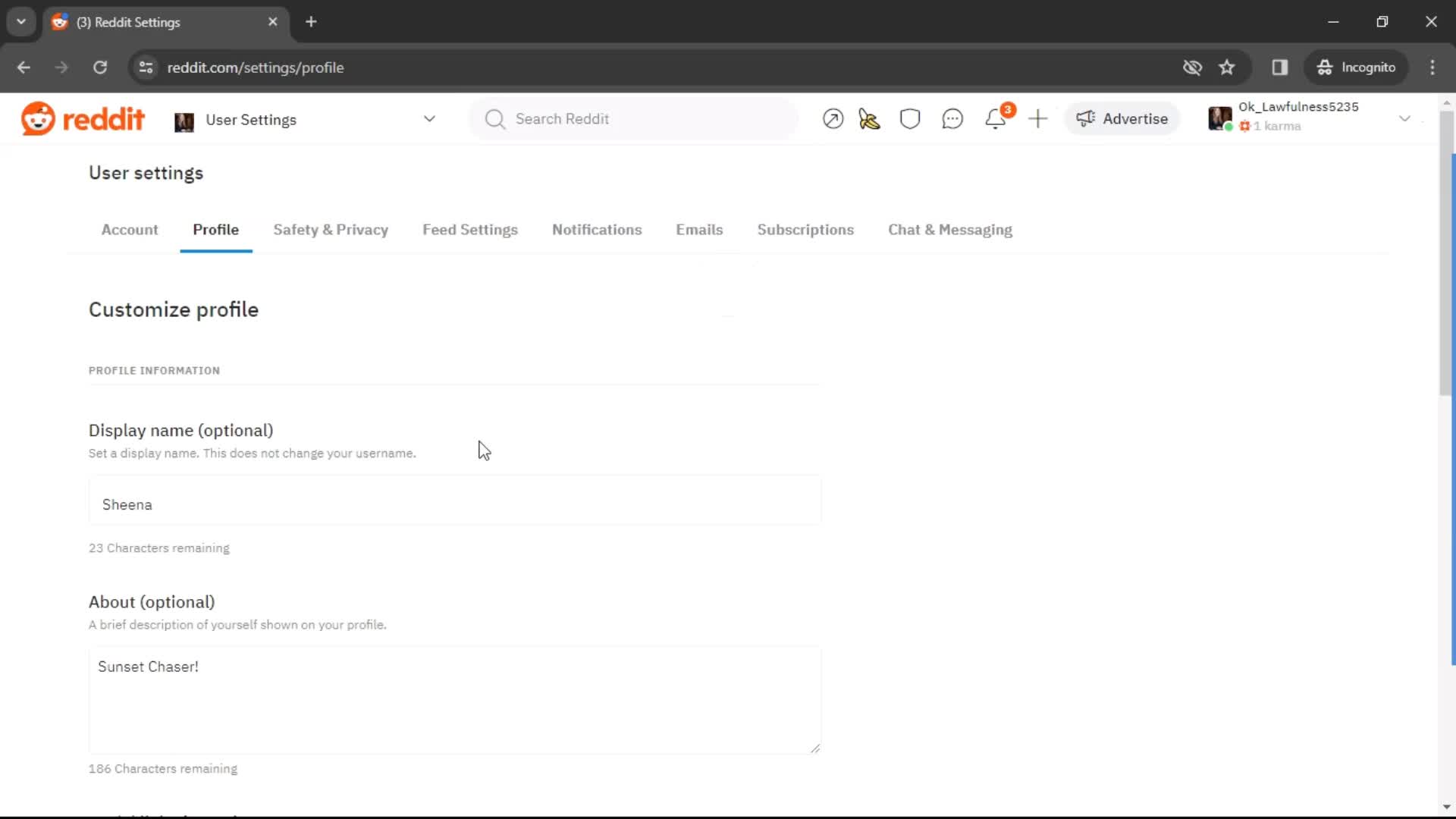The height and width of the screenshot is (819, 1456).
Task: Click the streaks/fire icon
Action: coord(869,118)
